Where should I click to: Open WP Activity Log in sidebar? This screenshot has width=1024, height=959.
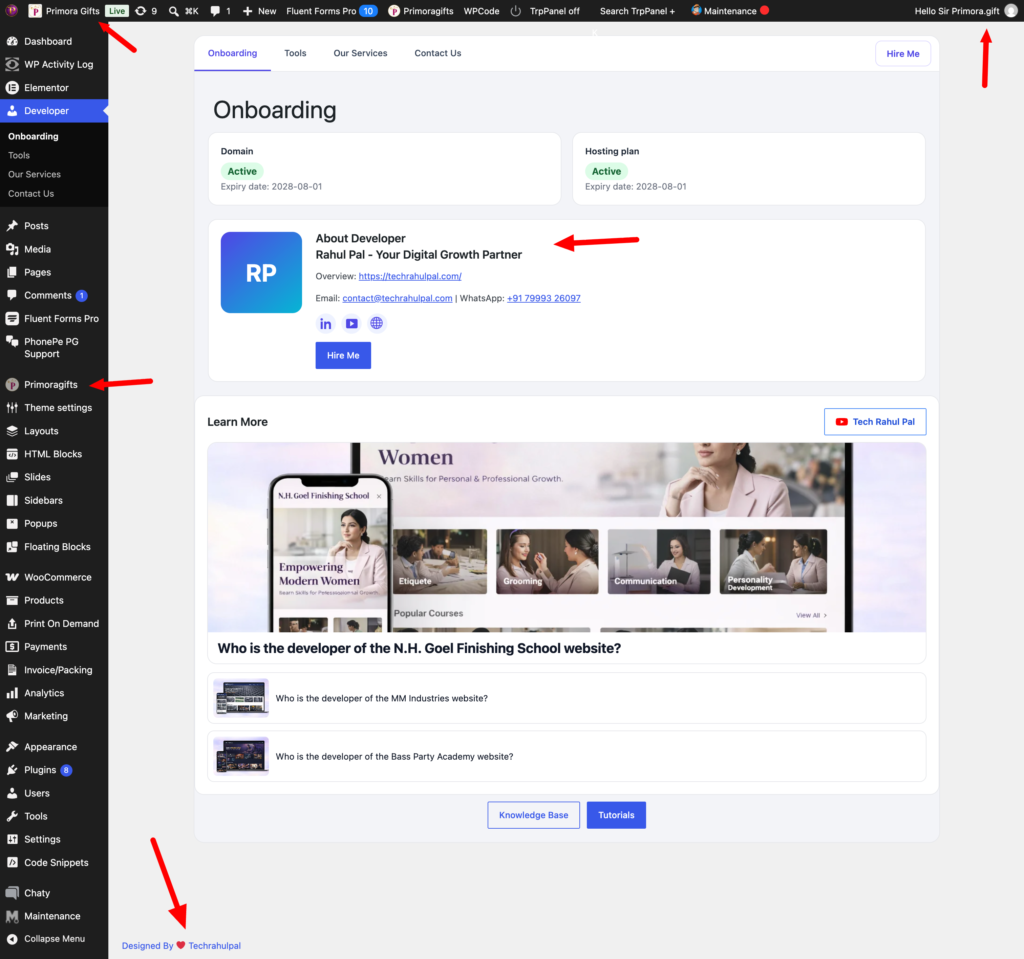click(x=54, y=64)
